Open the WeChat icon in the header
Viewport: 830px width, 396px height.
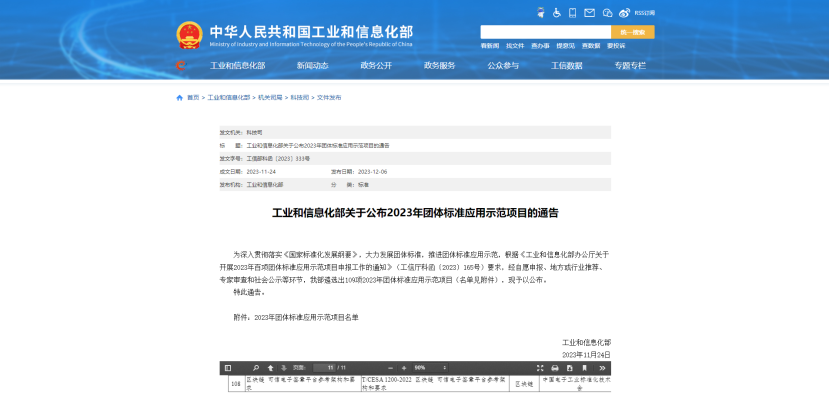(x=608, y=13)
